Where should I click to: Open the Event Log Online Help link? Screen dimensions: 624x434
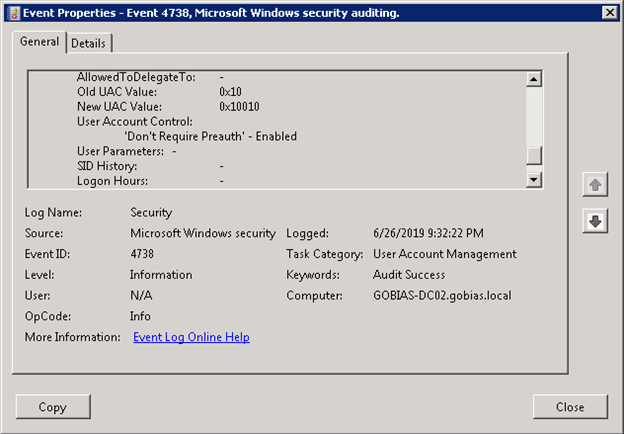pos(191,337)
